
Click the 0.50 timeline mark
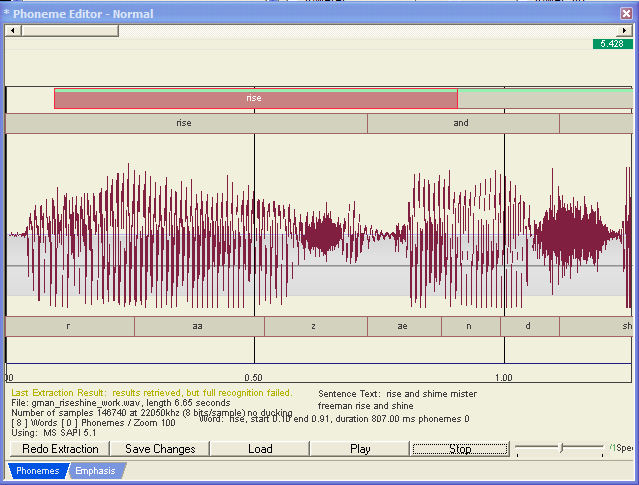253,377
